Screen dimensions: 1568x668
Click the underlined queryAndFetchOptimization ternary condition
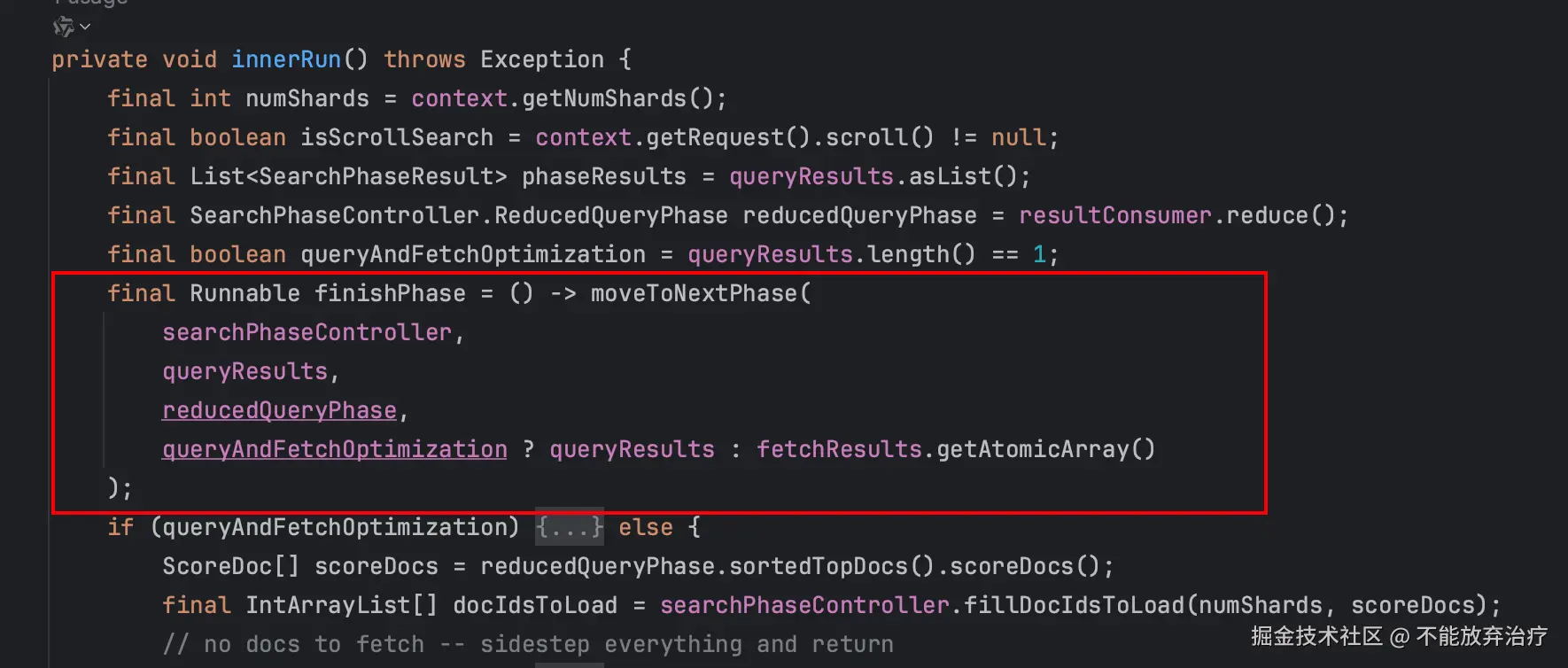(335, 449)
